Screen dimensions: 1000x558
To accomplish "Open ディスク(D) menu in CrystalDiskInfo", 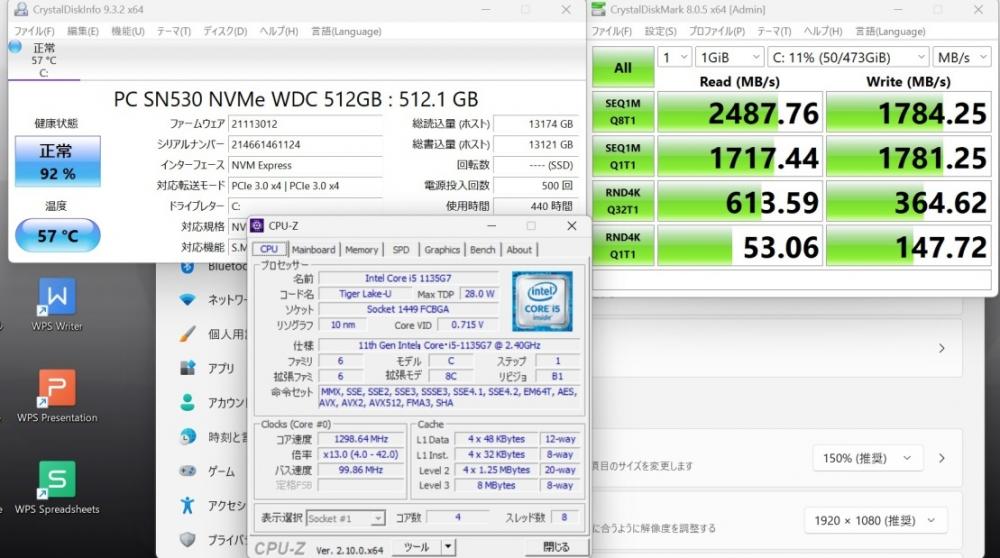I will tap(225, 31).
